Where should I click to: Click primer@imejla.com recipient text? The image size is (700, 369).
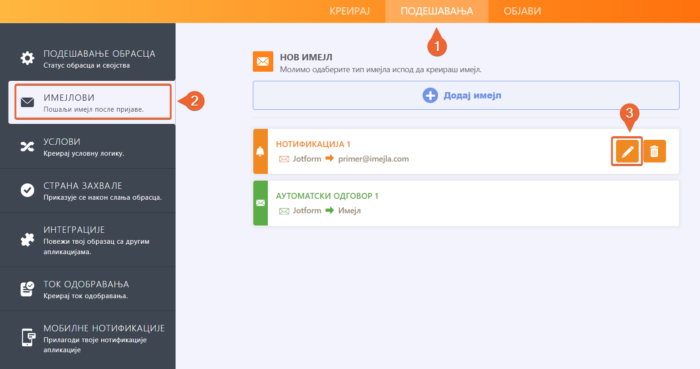[x=373, y=159]
